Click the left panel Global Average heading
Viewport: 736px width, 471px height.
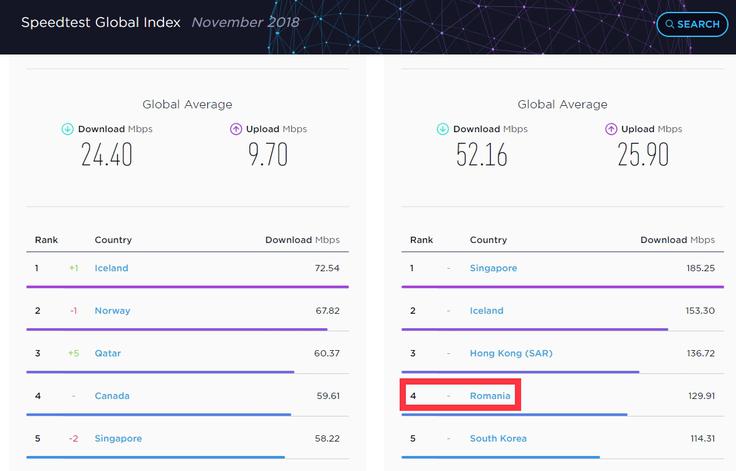click(187, 104)
